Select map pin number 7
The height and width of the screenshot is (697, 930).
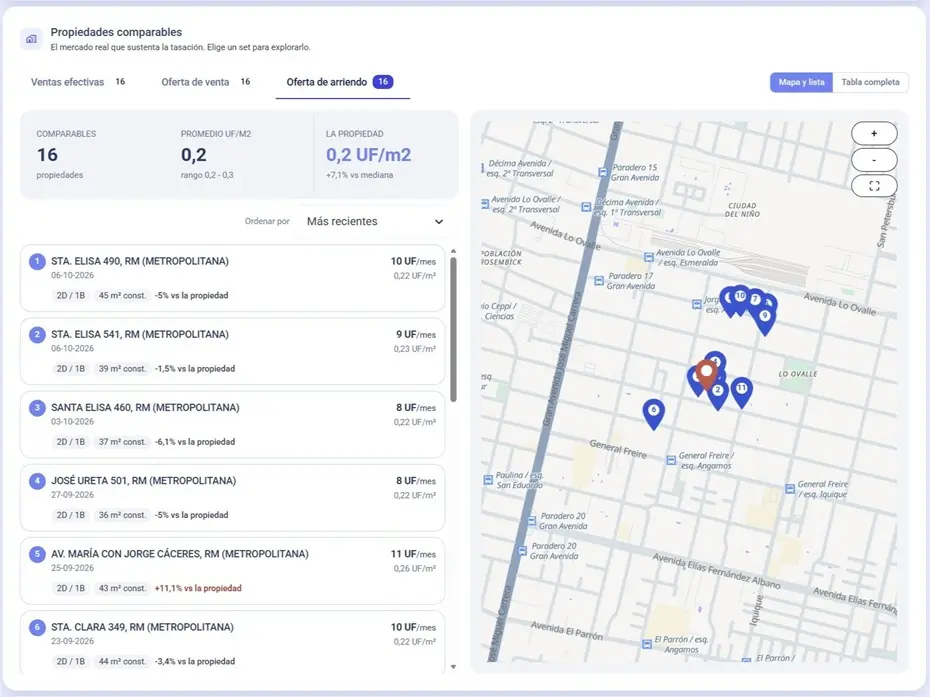pos(754,301)
